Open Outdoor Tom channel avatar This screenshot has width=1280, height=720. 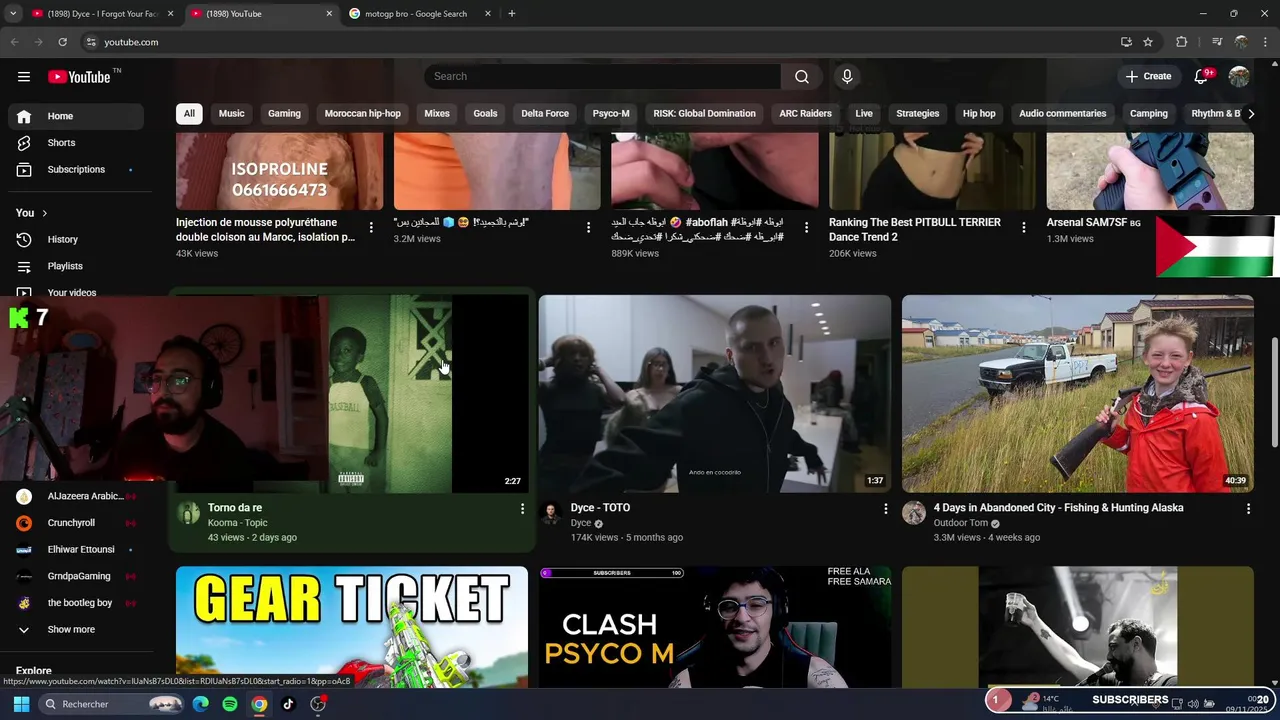click(x=914, y=514)
